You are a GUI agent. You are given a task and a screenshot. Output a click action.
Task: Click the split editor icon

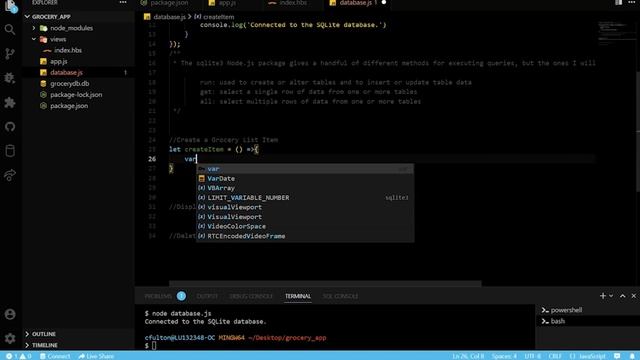[618, 2]
